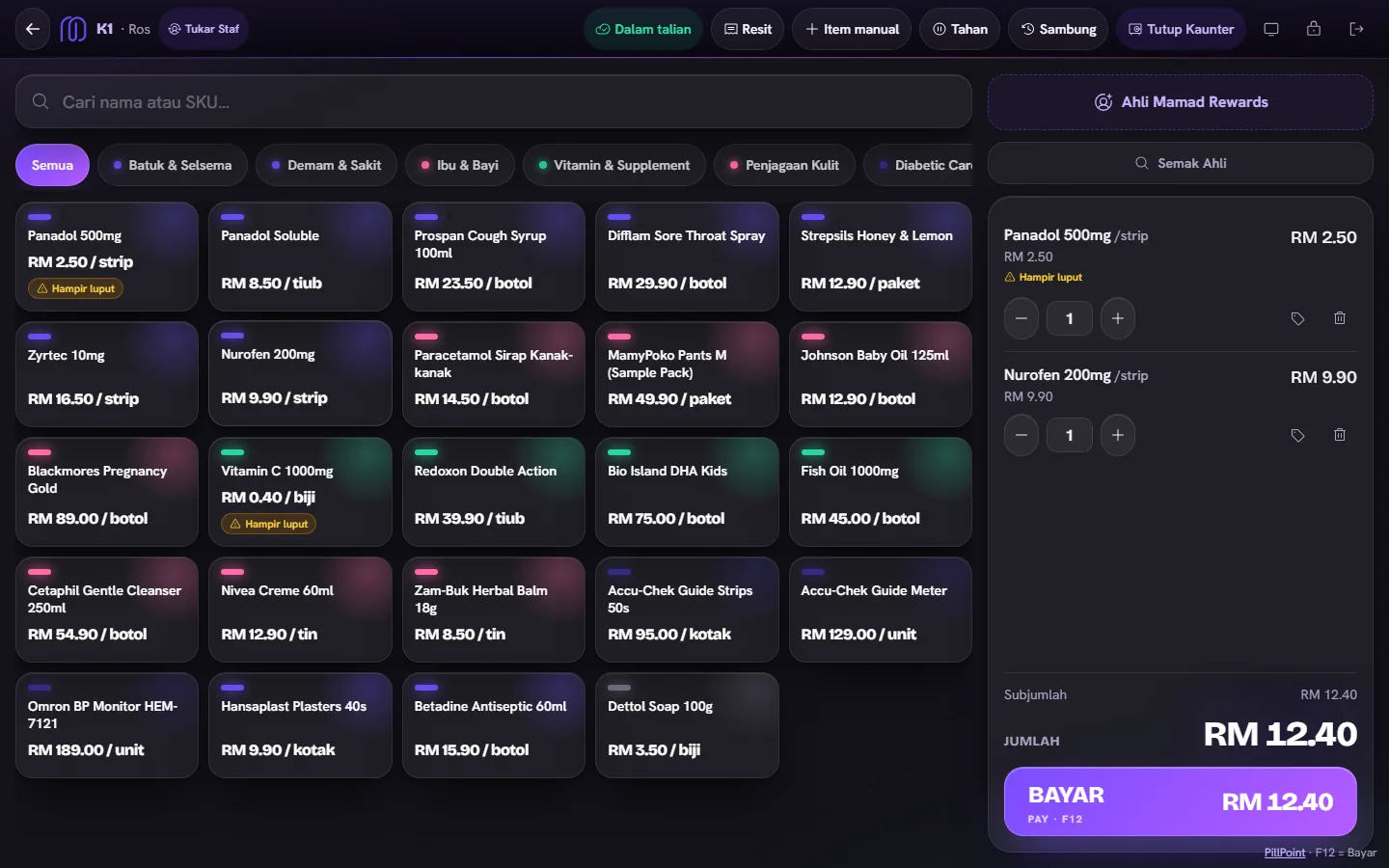Image resolution: width=1389 pixels, height=868 pixels.
Task: Click the PillPoint logo icon
Action: coord(73,29)
